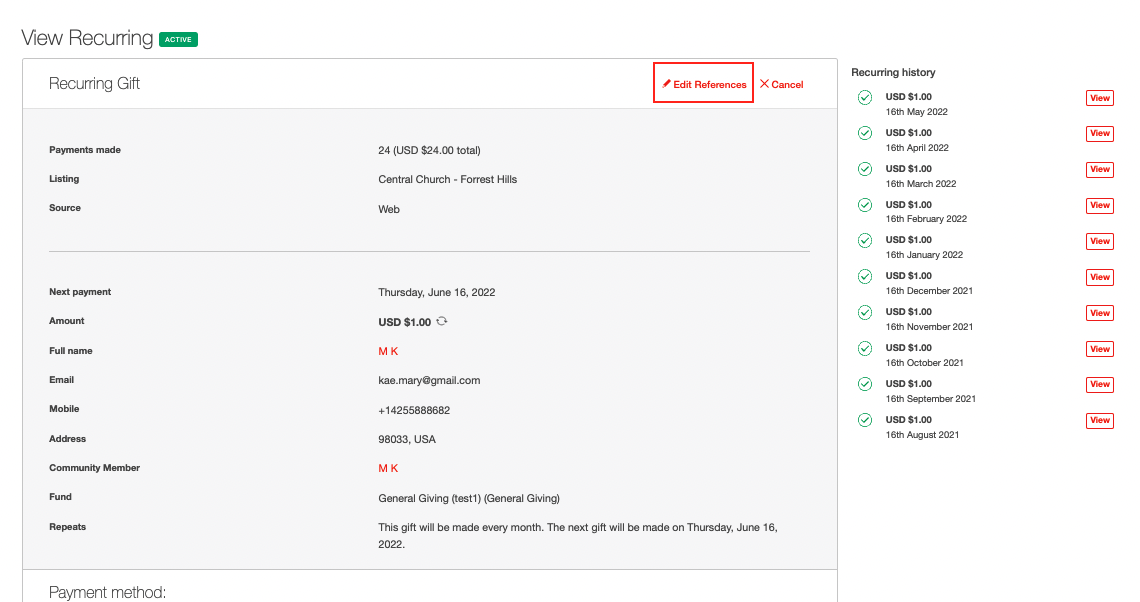Open the M K full name link
Image resolution: width=1140 pixels, height=602 pixels.
pos(386,350)
